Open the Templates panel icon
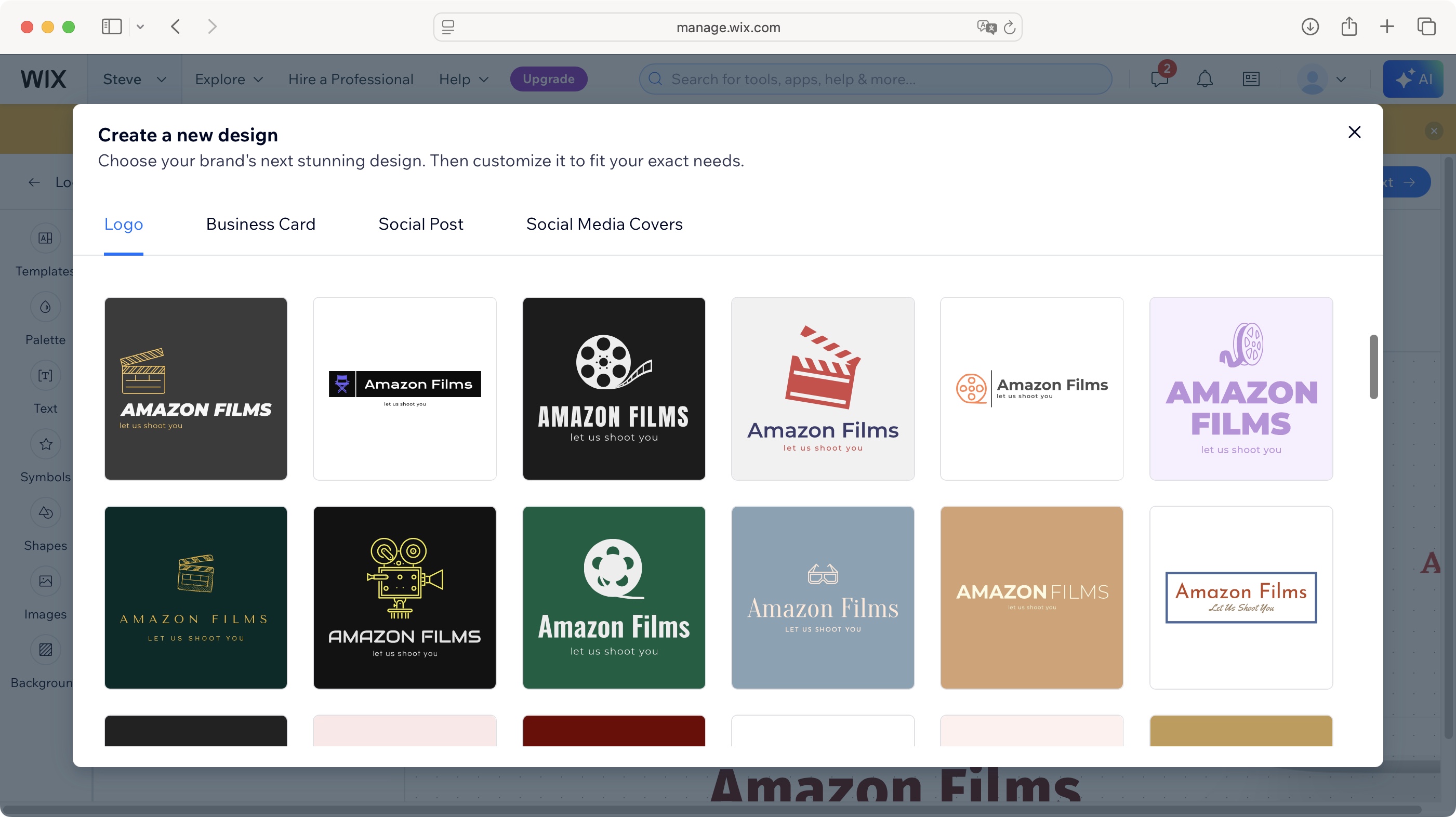Image resolution: width=1456 pixels, height=817 pixels. (x=45, y=238)
